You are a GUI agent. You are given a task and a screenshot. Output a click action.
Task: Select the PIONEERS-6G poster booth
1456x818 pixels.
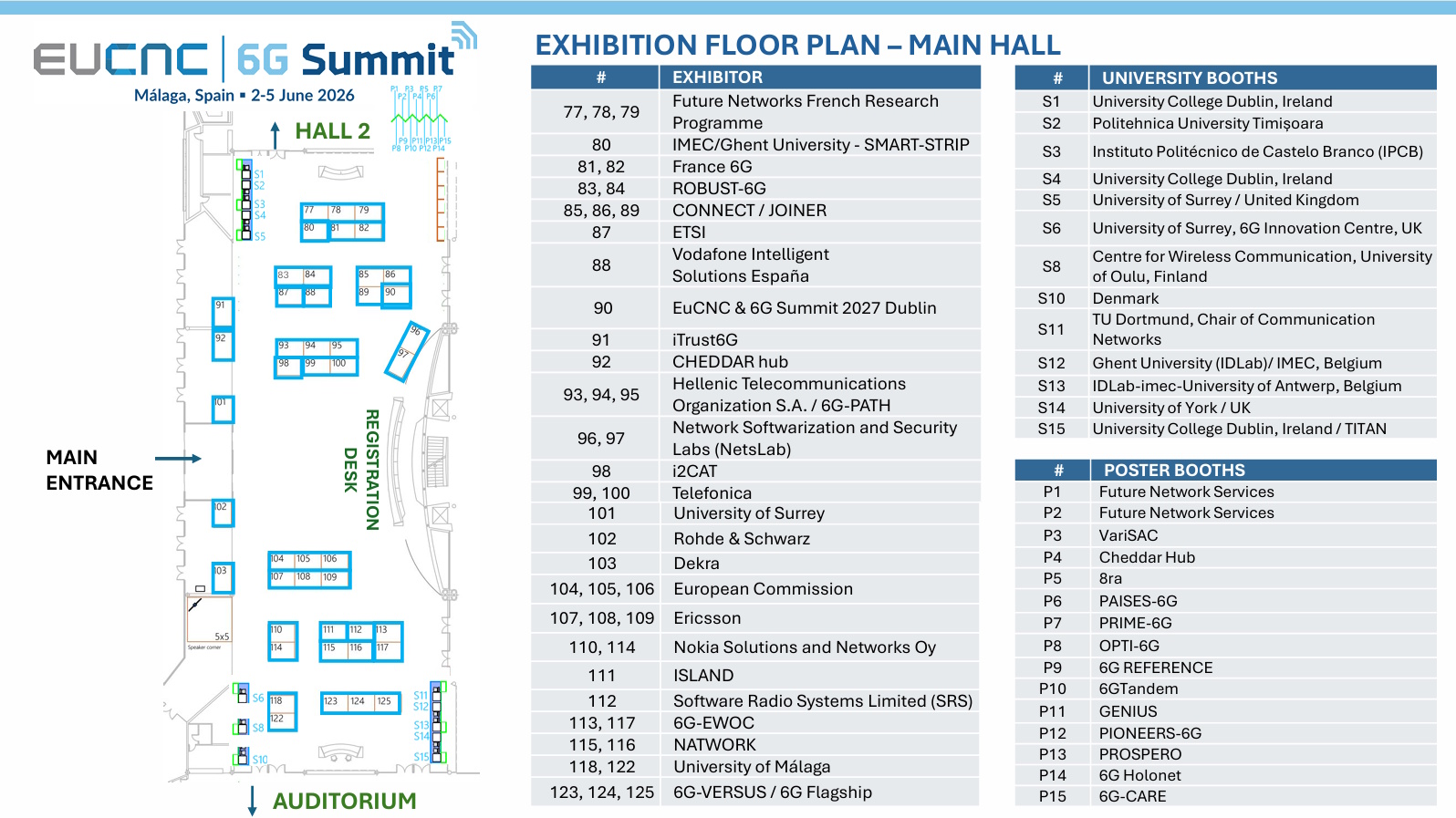(x=1150, y=733)
